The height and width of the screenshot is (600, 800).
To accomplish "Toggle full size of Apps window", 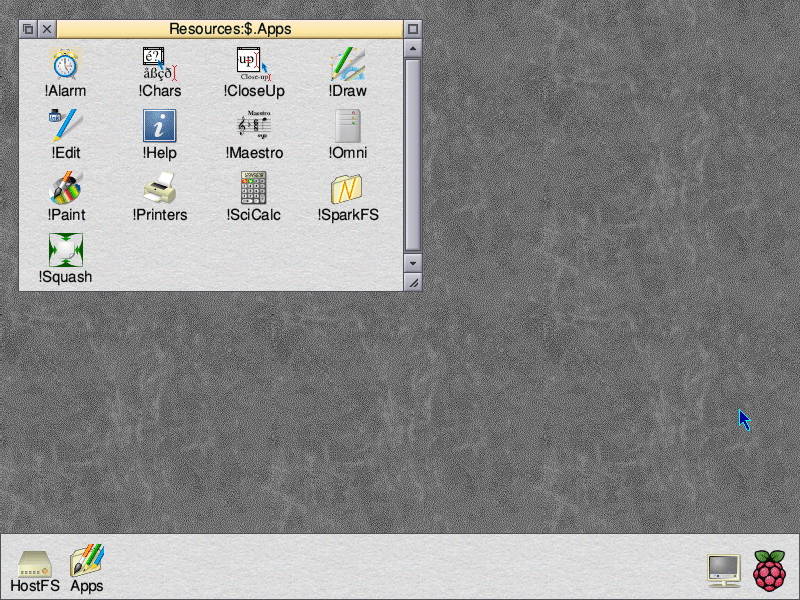I will 413,29.
